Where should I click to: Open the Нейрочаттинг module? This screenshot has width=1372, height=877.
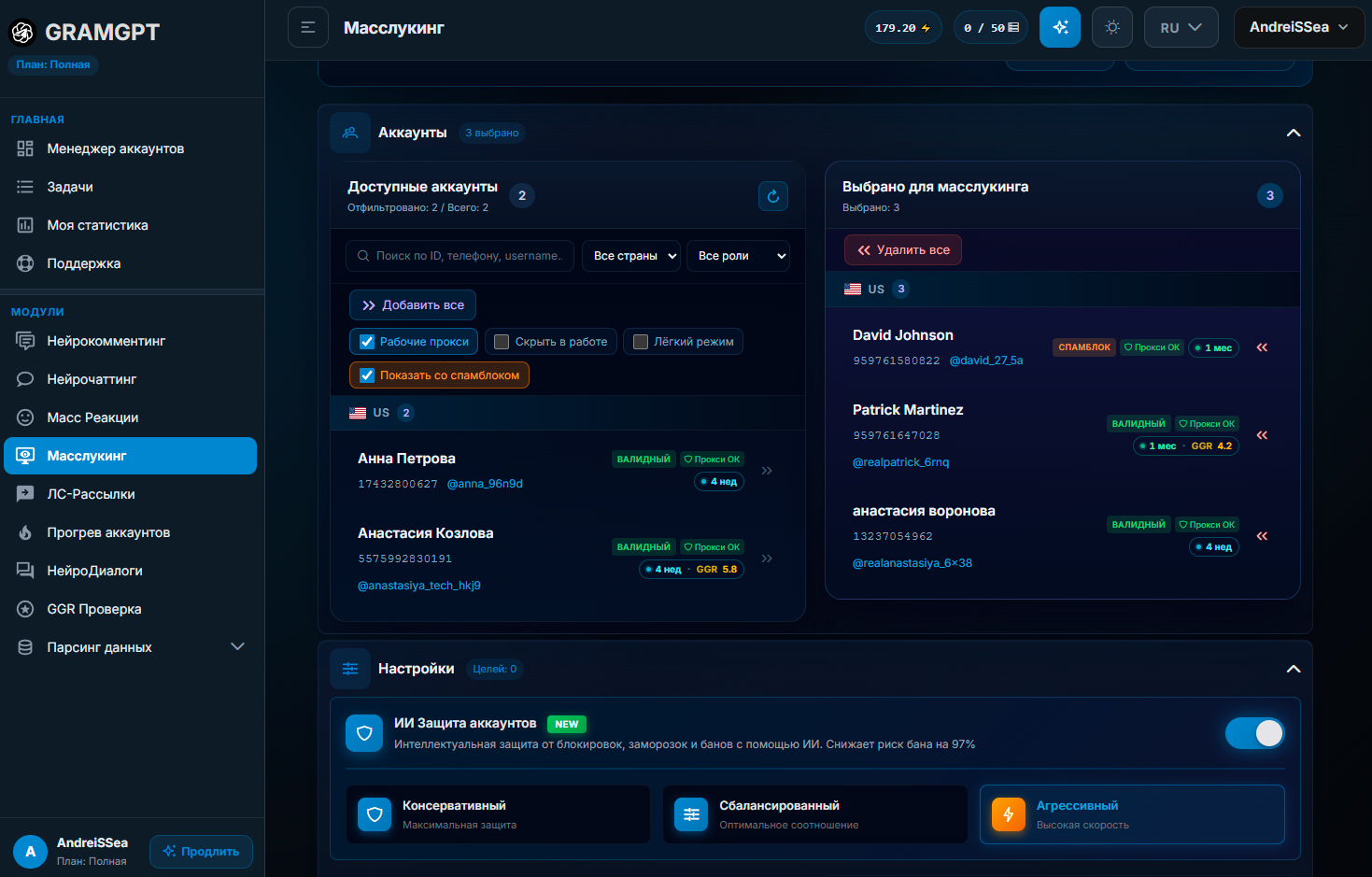(130, 379)
